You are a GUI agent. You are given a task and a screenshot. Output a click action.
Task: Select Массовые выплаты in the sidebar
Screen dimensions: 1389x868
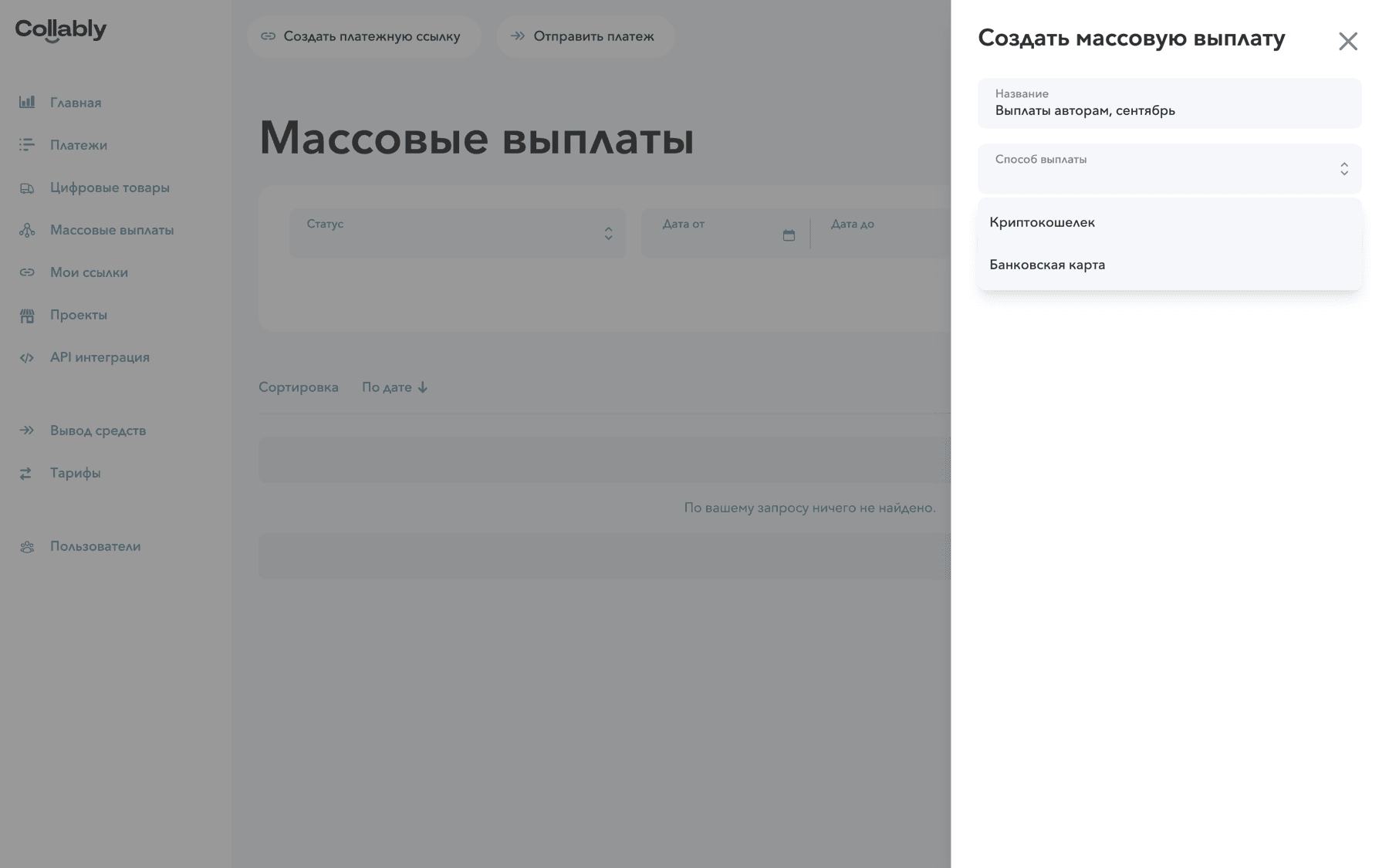tap(112, 230)
